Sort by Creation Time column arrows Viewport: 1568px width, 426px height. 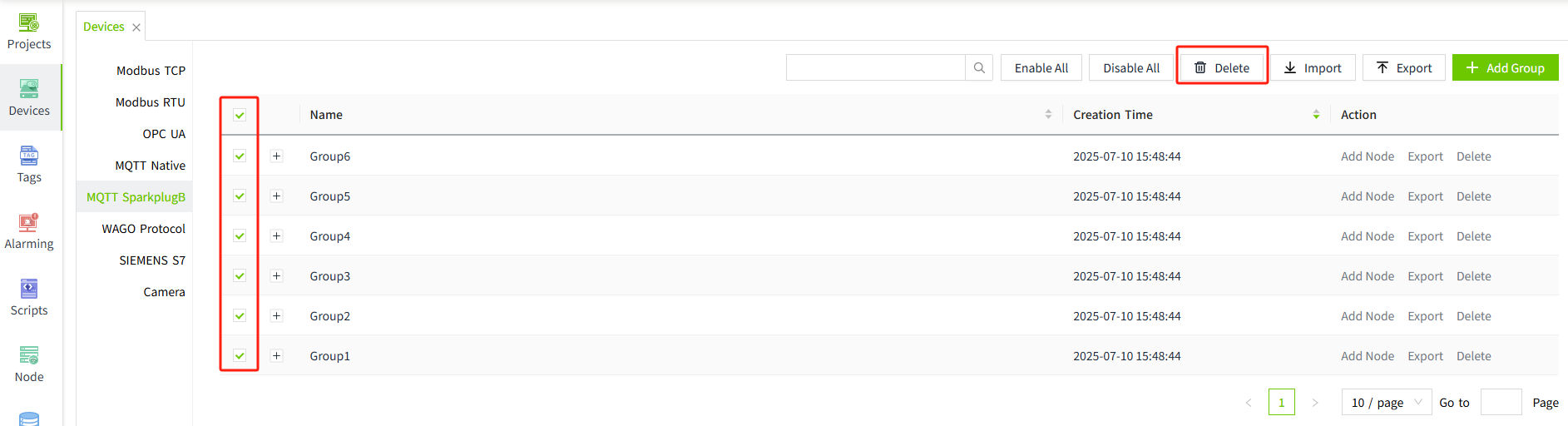pos(1316,115)
